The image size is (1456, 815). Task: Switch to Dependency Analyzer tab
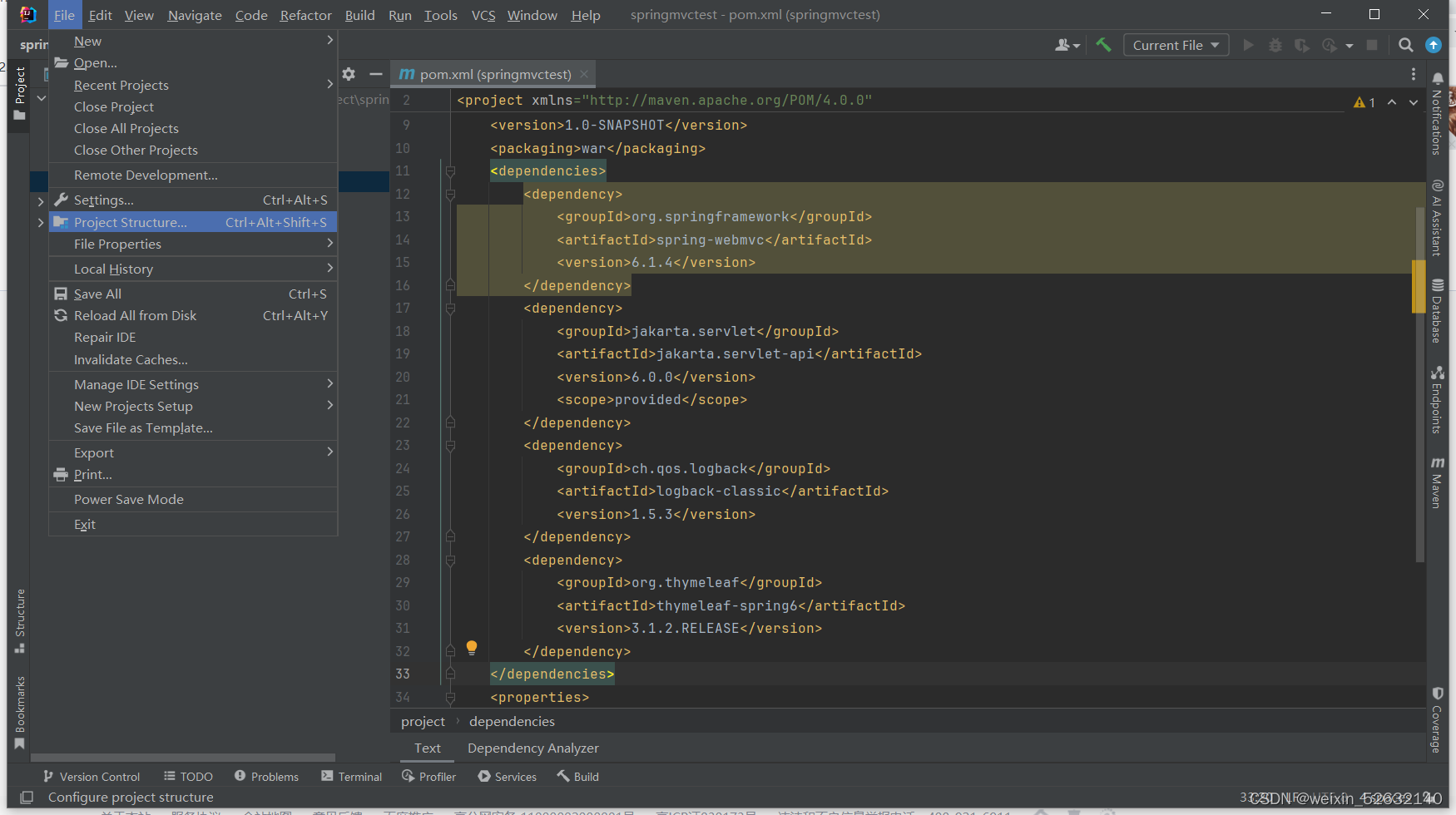pos(533,748)
